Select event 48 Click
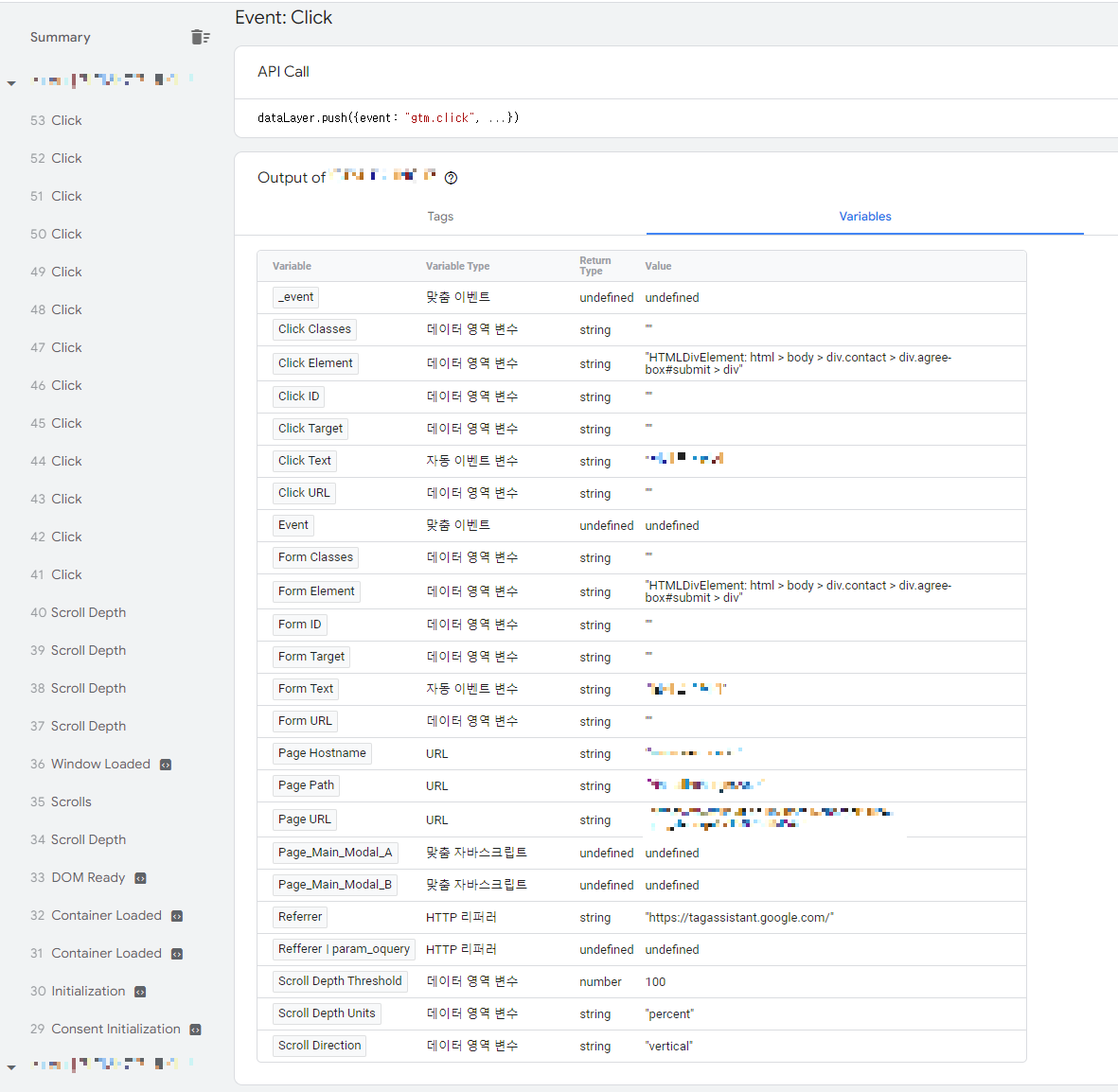Screen dimensions: 1118x1092 coord(57,309)
